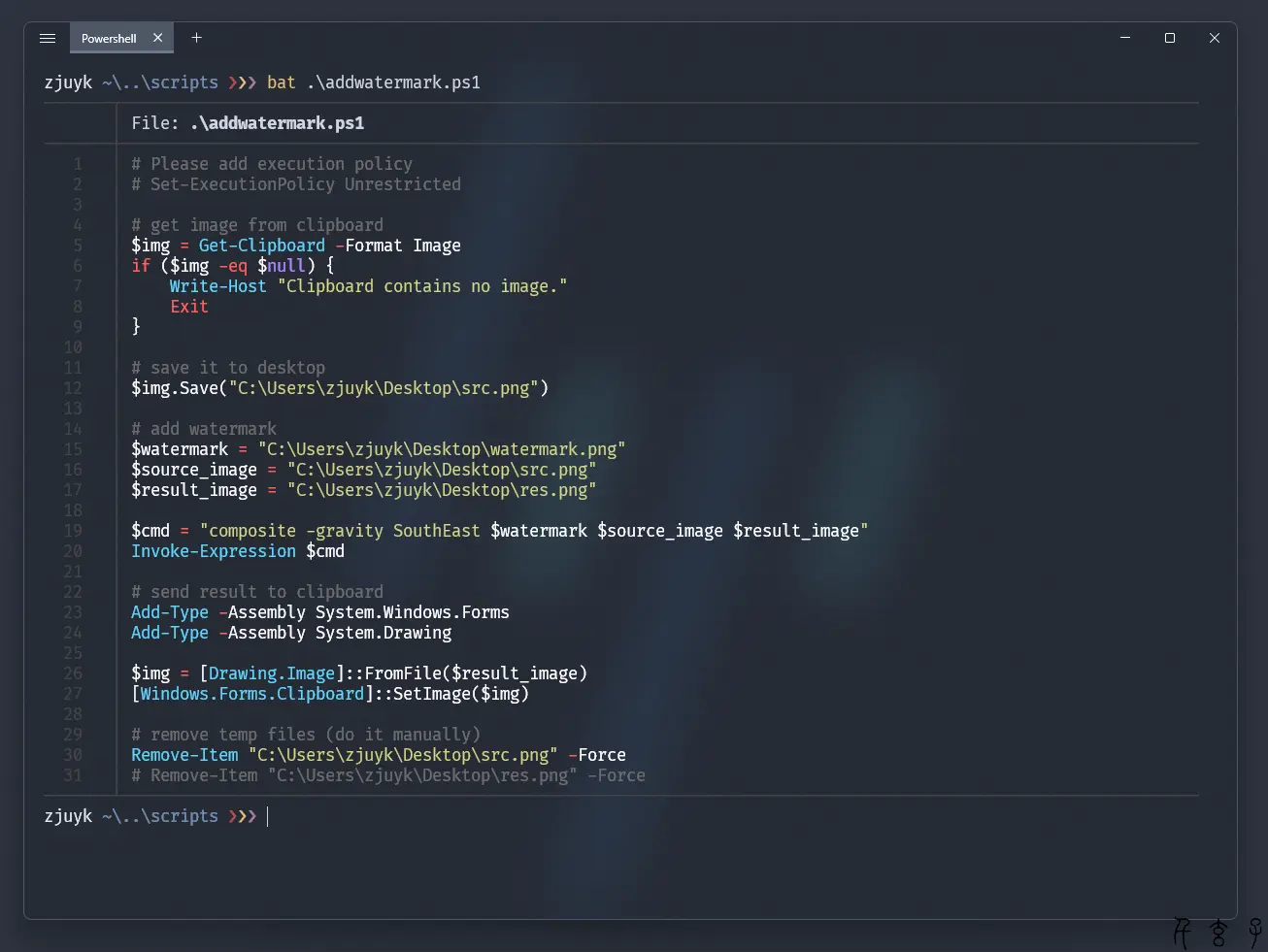1268x952 pixels.
Task: Click the Write-Host cmdlet on line 7
Action: coord(217,286)
